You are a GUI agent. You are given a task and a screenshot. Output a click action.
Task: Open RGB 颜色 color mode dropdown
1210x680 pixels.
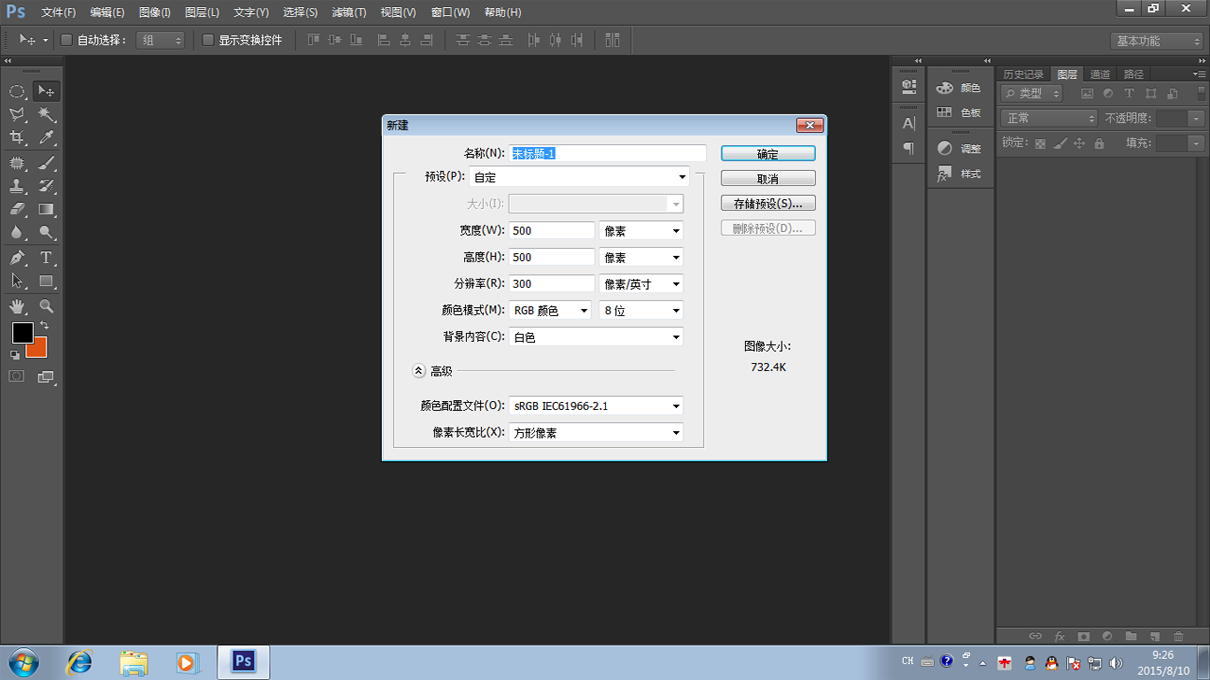[x=550, y=311]
